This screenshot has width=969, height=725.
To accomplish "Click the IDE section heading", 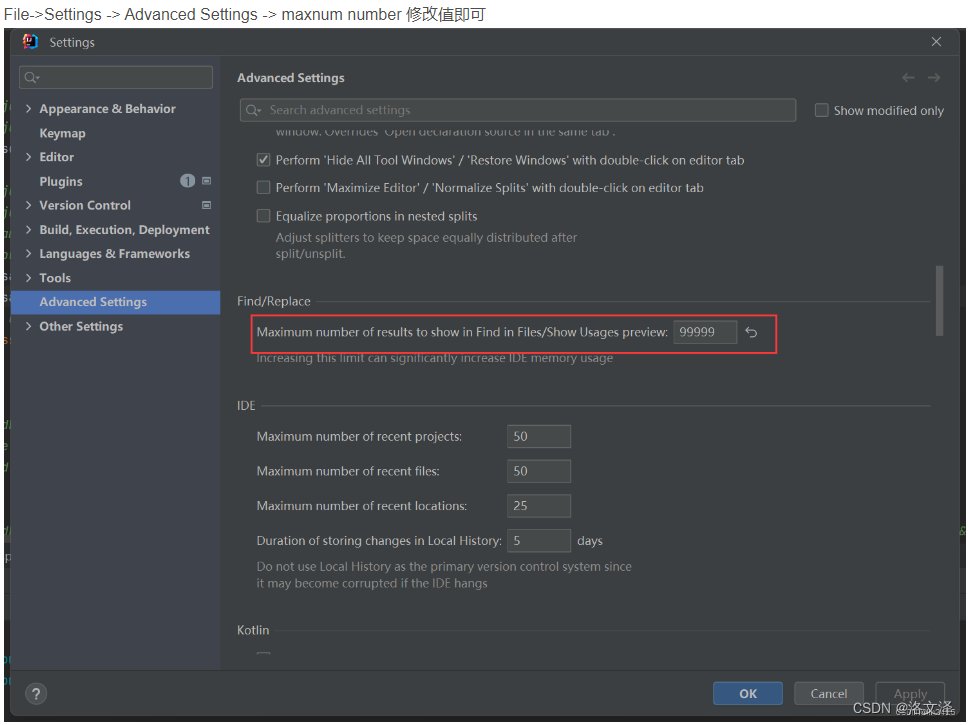I will click(x=246, y=405).
